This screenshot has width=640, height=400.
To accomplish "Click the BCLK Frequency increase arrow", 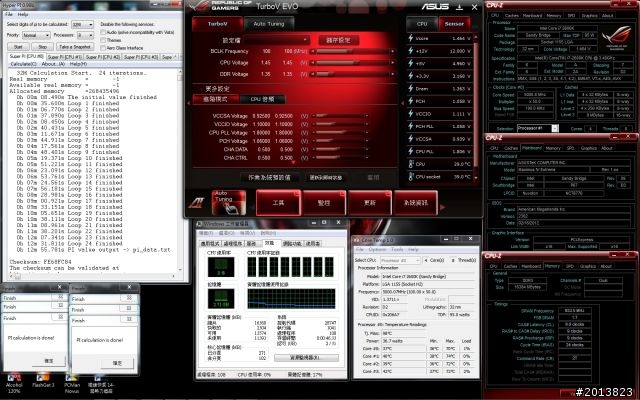I will 393,51.
